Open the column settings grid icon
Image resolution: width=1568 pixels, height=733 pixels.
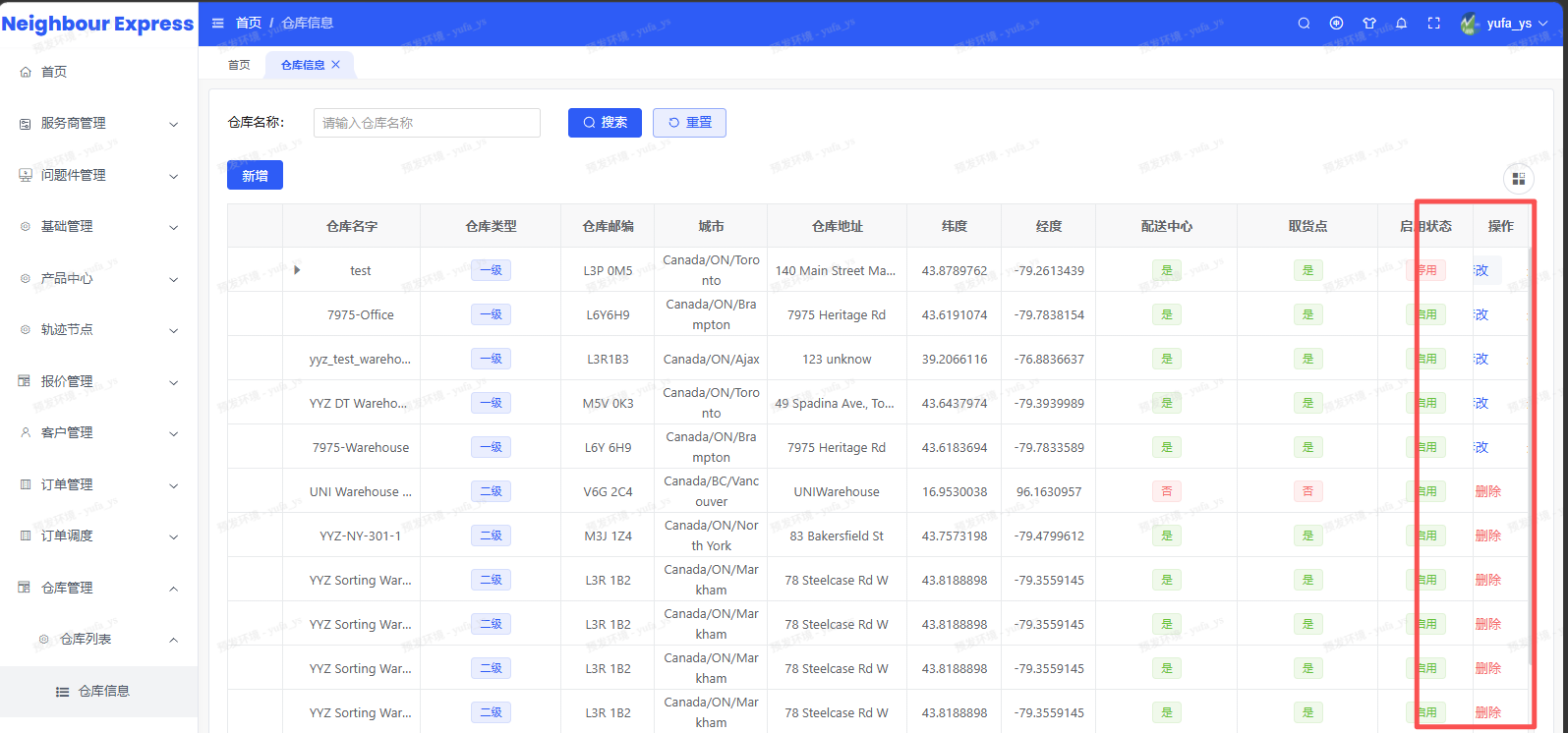pos(1519,178)
